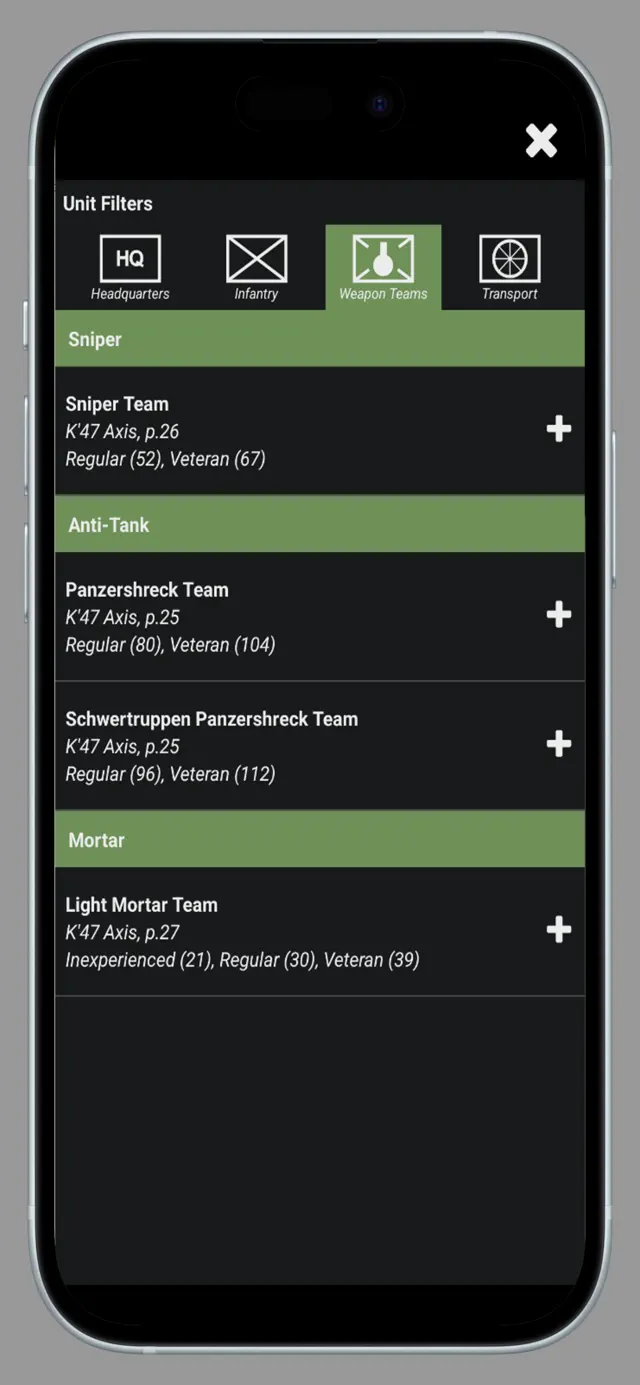Click the grenade symbol for Weapon Teams
This screenshot has height=1385, width=640.
tap(383, 257)
